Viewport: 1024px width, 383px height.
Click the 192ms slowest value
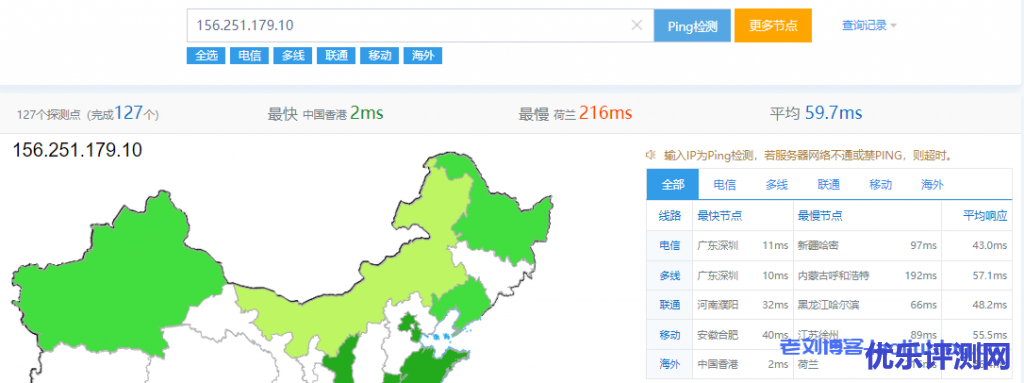pos(921,276)
